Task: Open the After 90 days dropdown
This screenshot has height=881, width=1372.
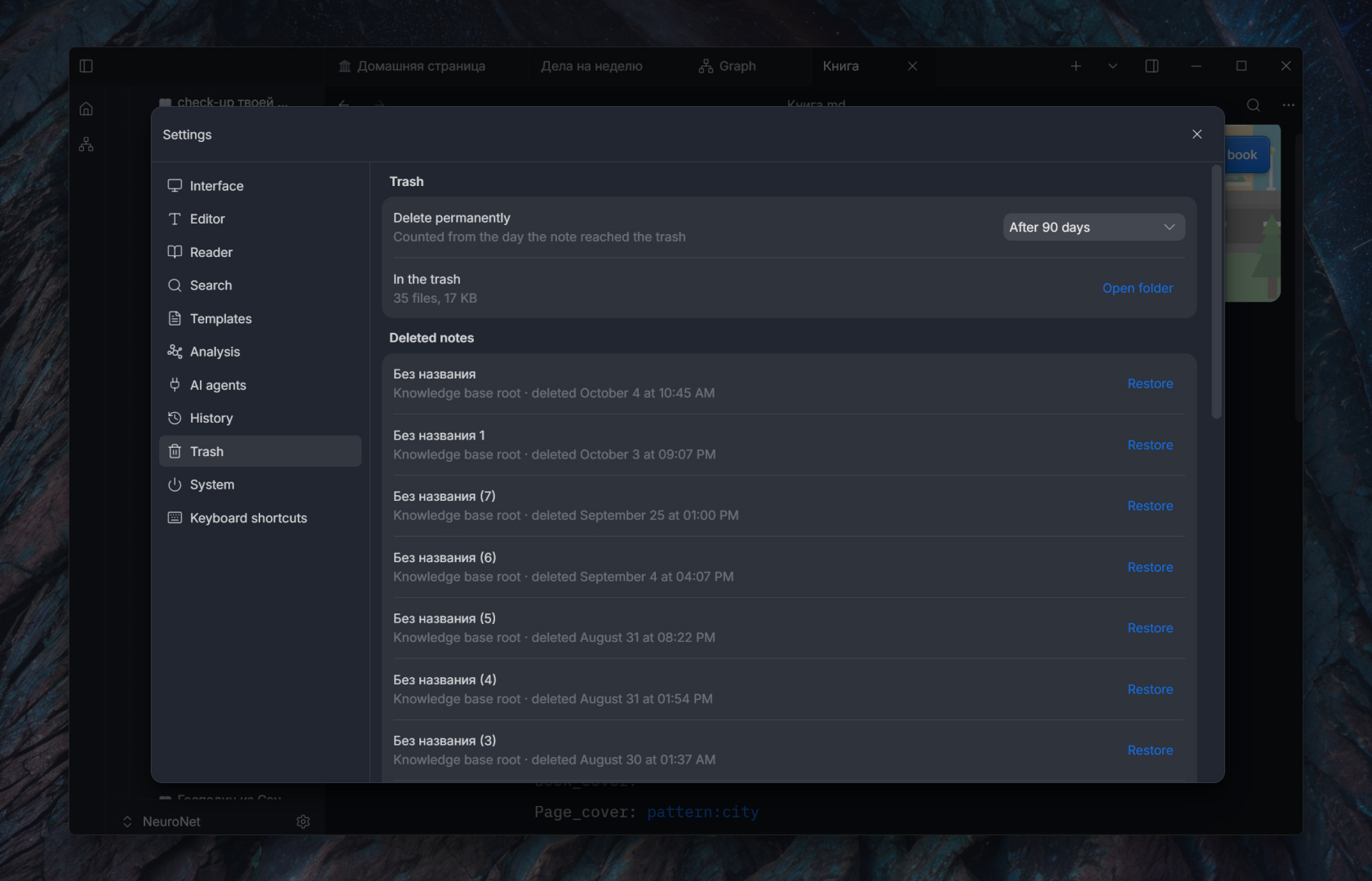Action: point(1093,227)
